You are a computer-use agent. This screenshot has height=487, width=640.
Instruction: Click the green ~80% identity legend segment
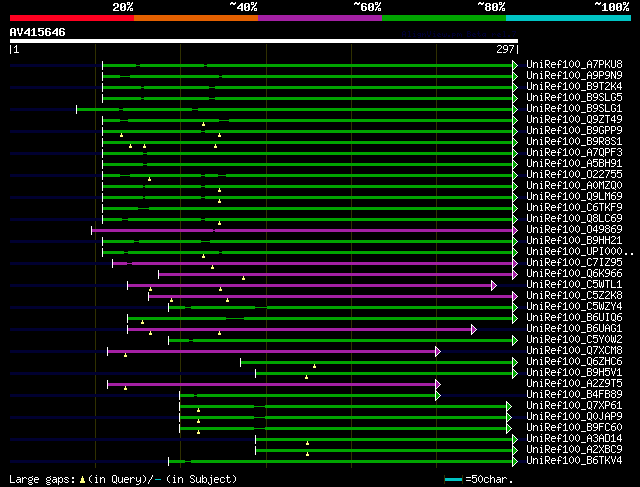coord(444,18)
